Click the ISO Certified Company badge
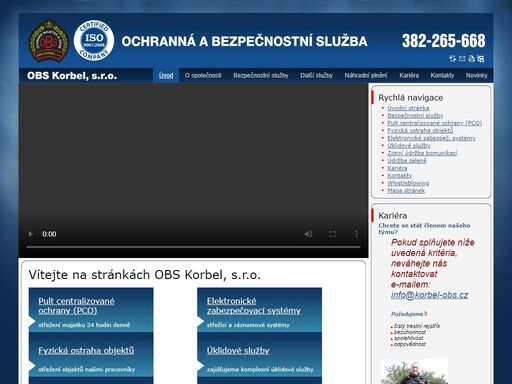 tap(94, 40)
